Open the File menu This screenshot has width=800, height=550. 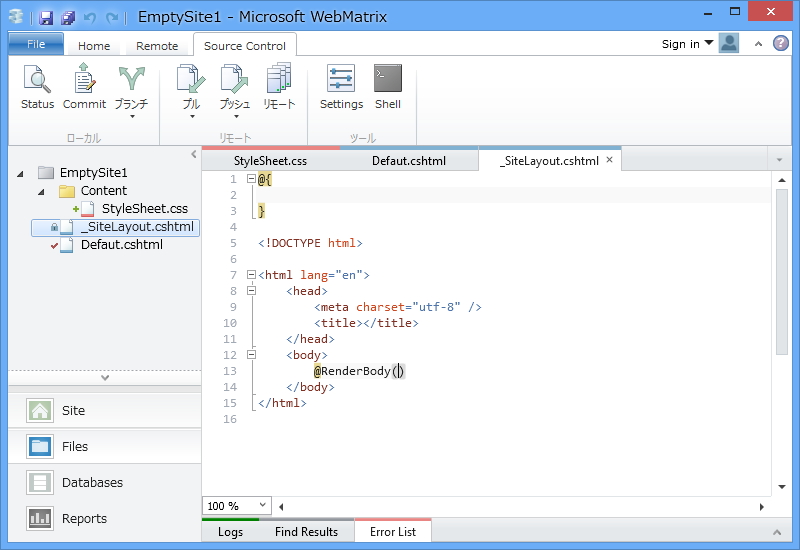[36, 44]
